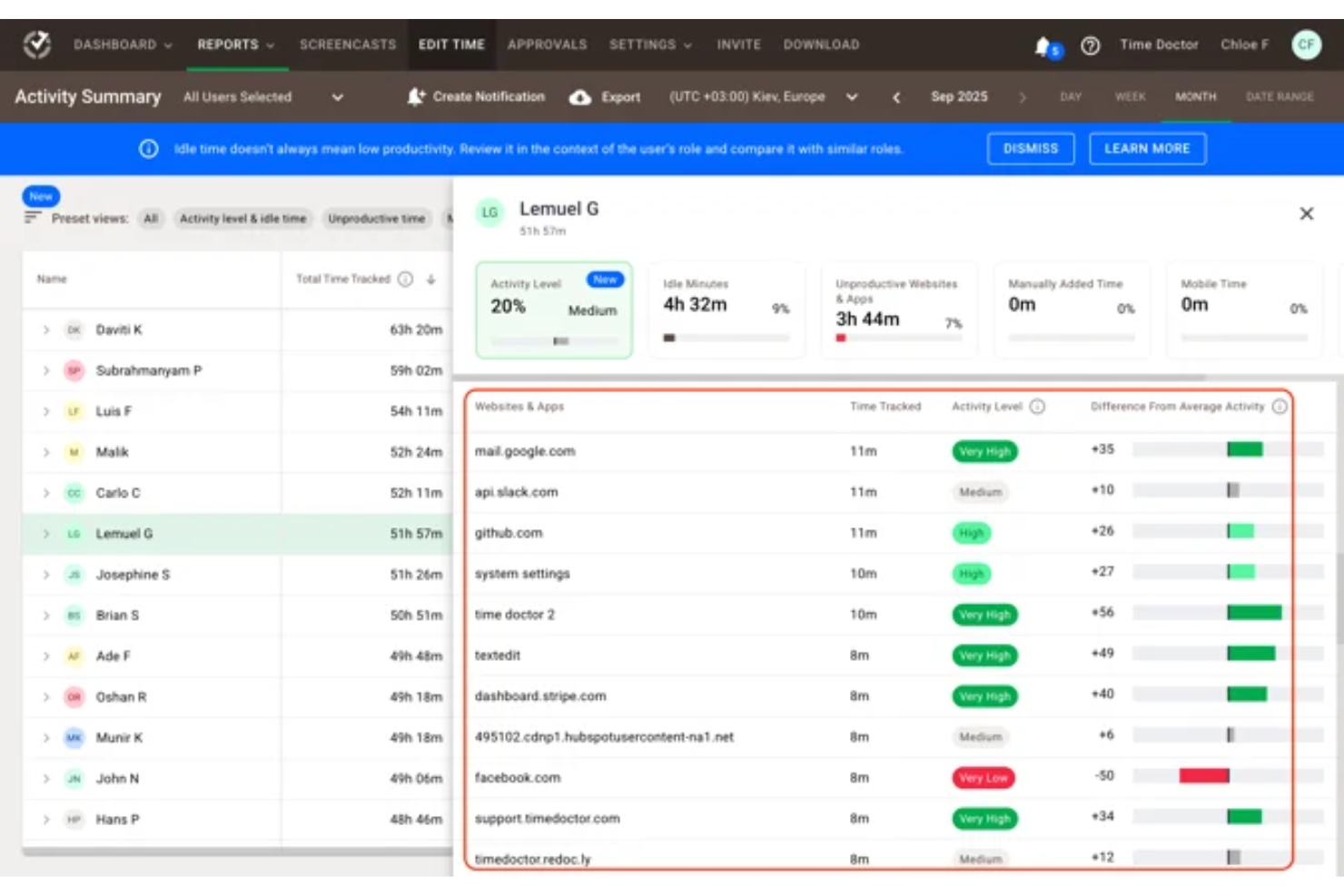Select the Activity level & idle time preset
This screenshot has width=1344, height=896.
(x=242, y=219)
